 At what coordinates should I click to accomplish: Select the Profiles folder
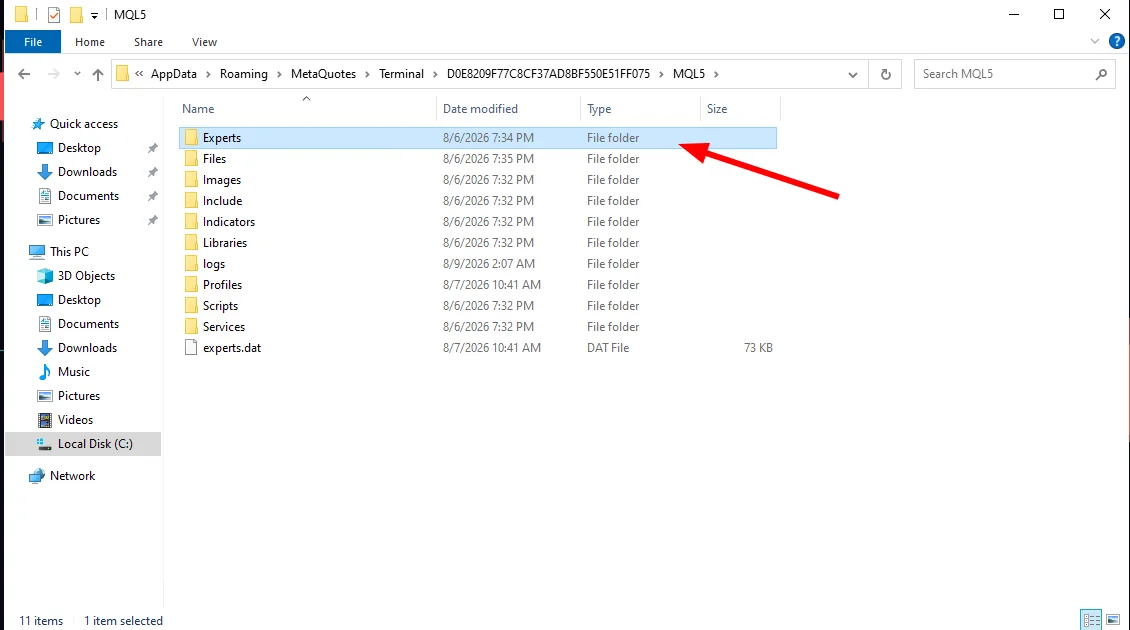tap(478, 285)
